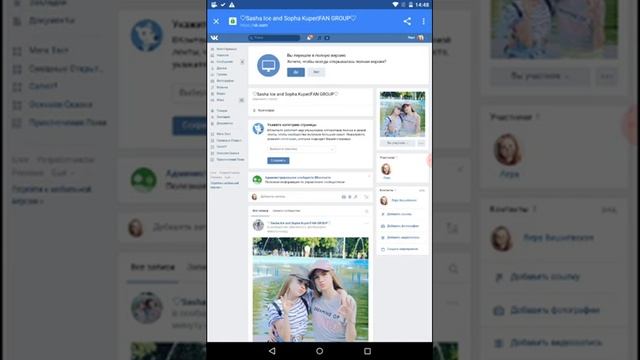Open 'Сообщения' in left sidebar
This screenshot has width=640, height=360.
[x=224, y=62]
